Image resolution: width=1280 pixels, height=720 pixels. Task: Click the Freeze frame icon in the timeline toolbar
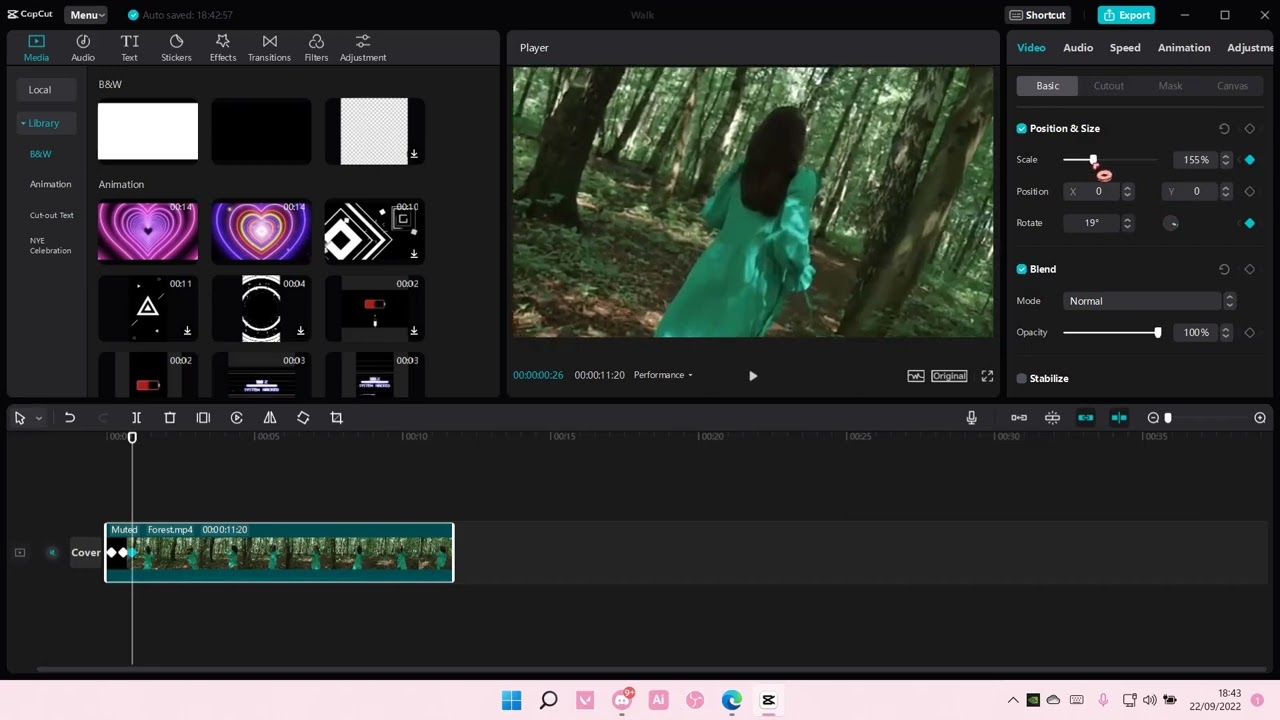203,418
